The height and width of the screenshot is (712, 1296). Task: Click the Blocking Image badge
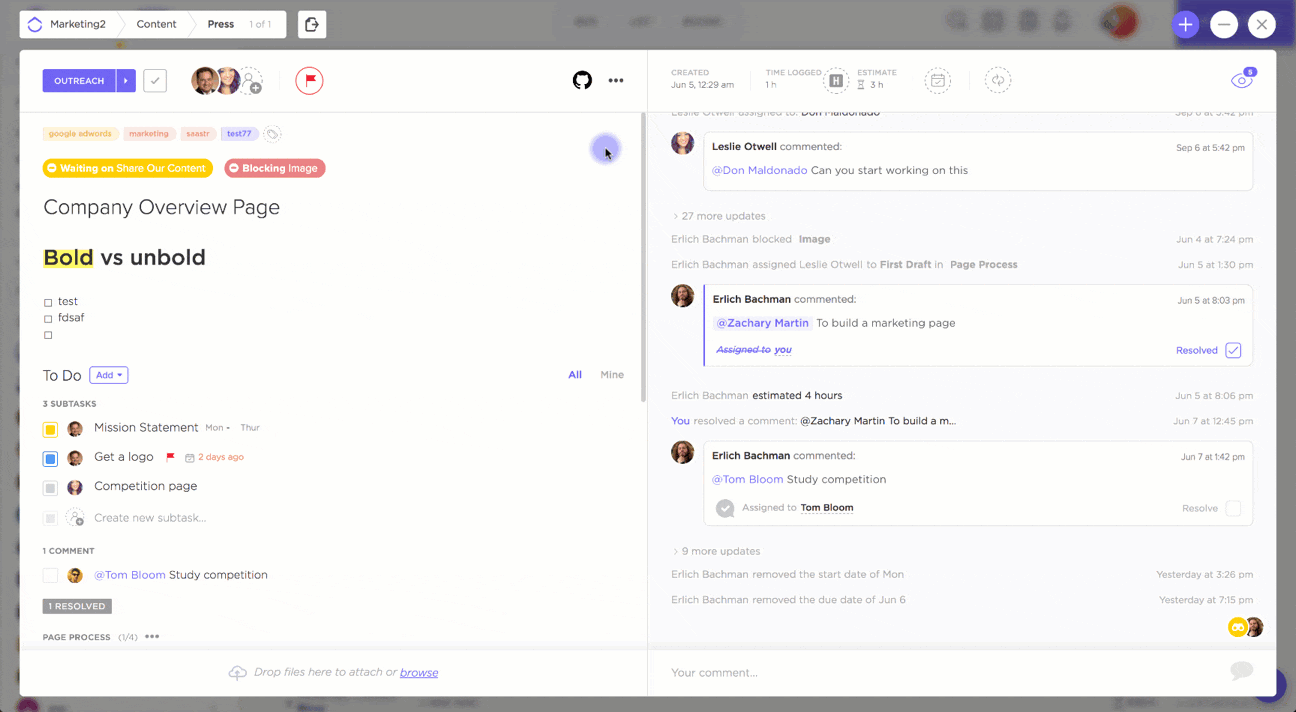275,168
